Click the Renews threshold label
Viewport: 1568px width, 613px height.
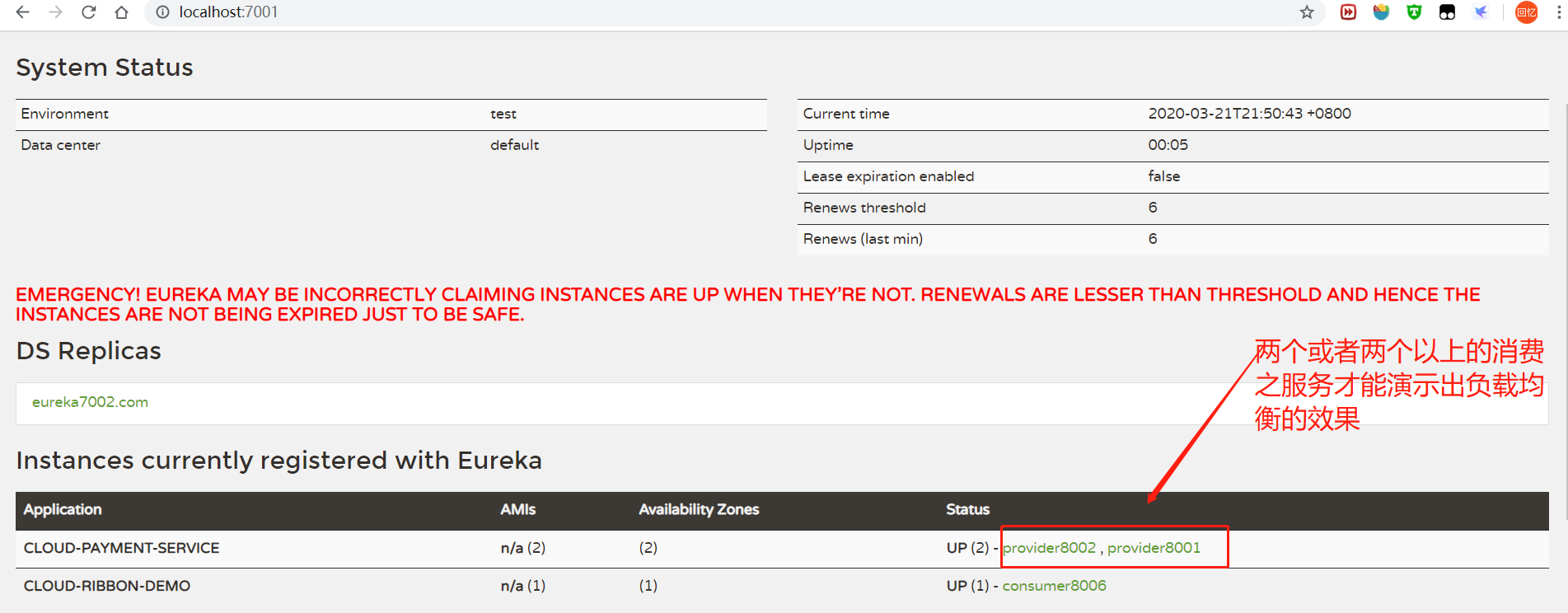864,208
